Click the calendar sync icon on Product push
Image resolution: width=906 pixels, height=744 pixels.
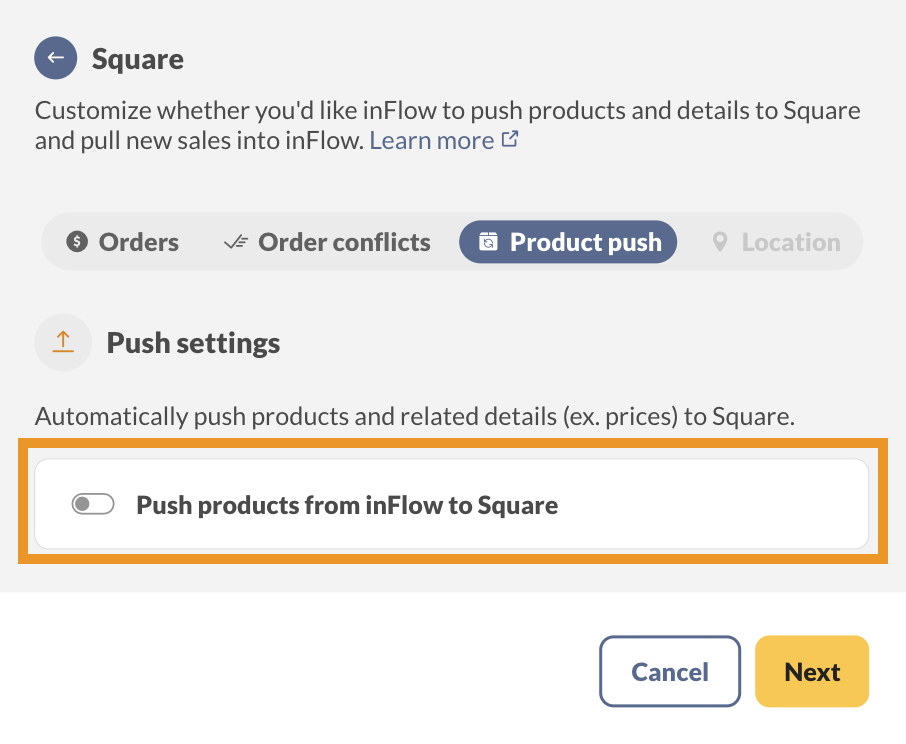pos(488,242)
